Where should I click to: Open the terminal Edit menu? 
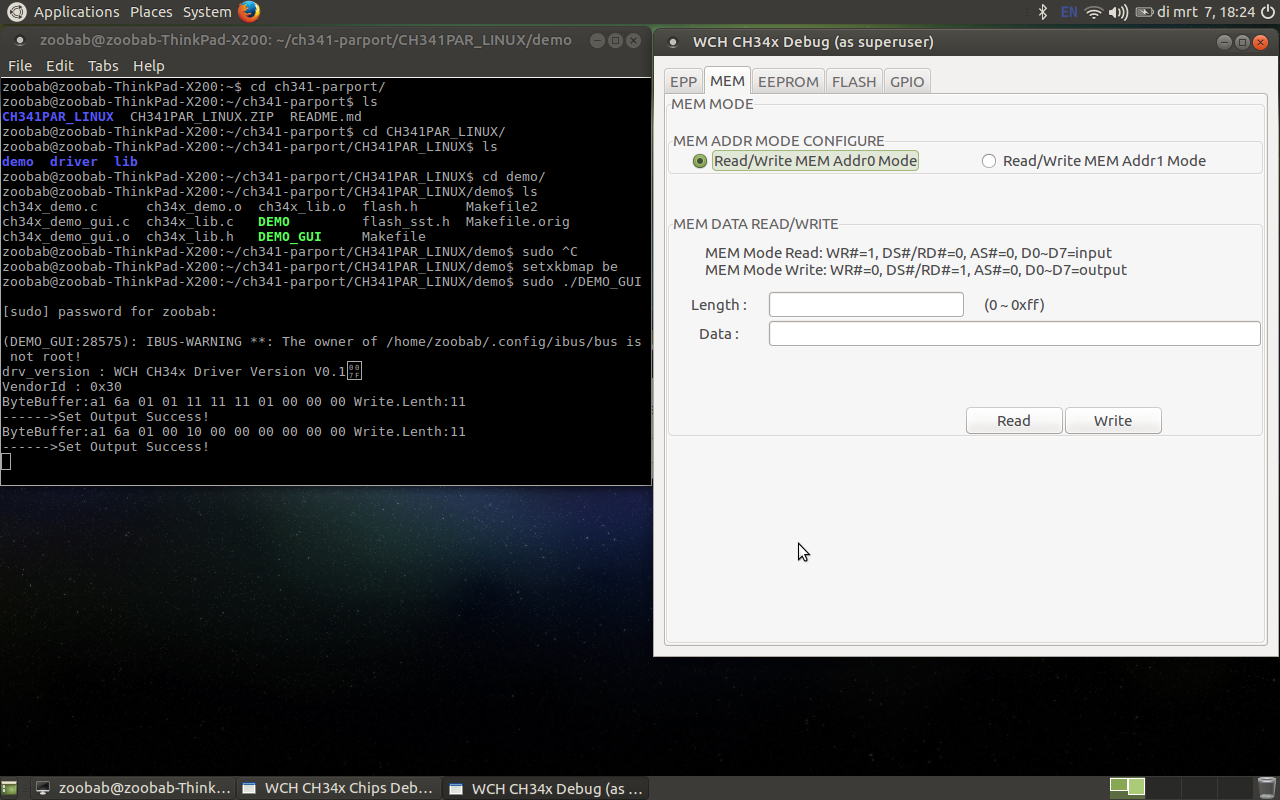60,66
